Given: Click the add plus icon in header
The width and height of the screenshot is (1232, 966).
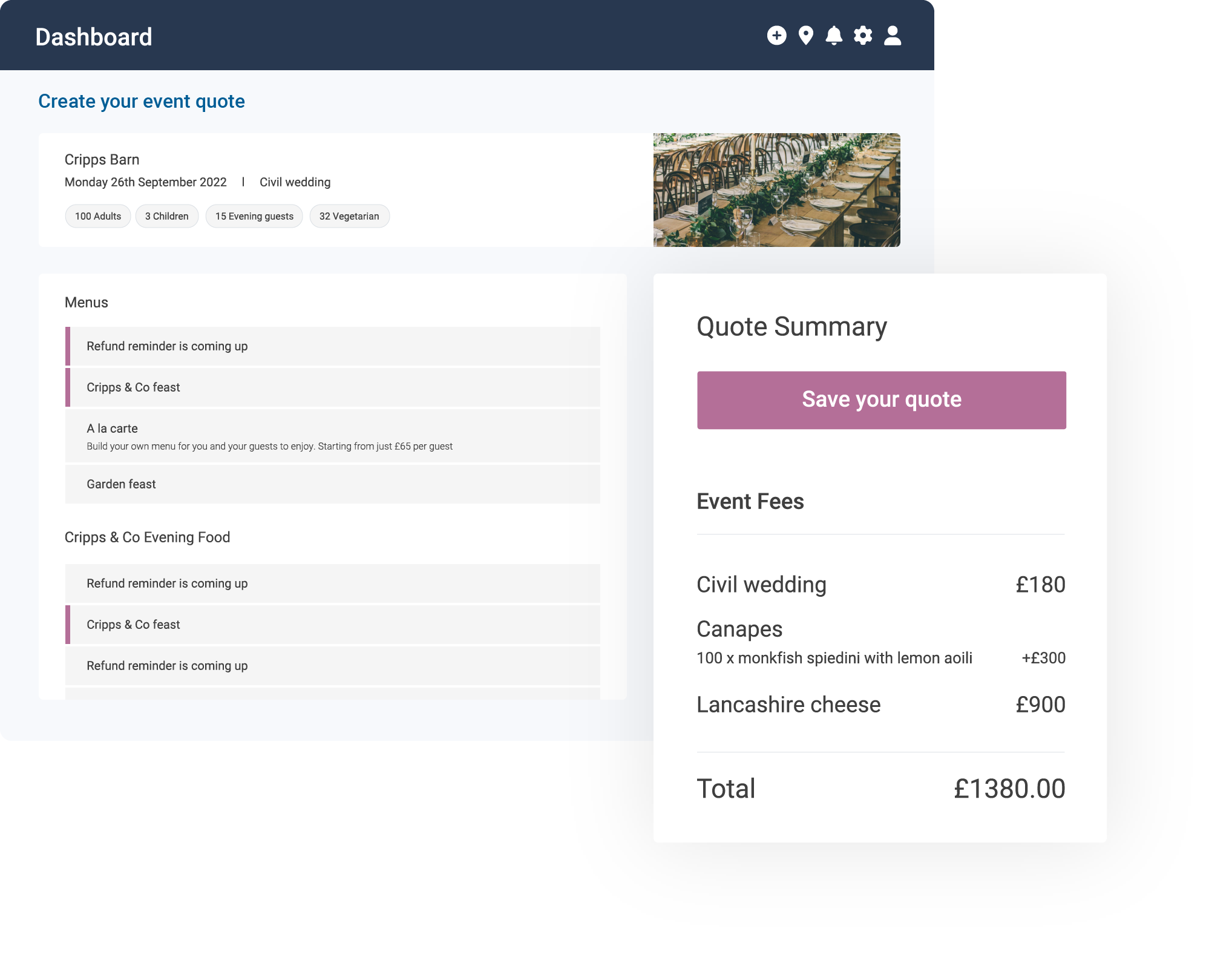Looking at the screenshot, I should [776, 36].
